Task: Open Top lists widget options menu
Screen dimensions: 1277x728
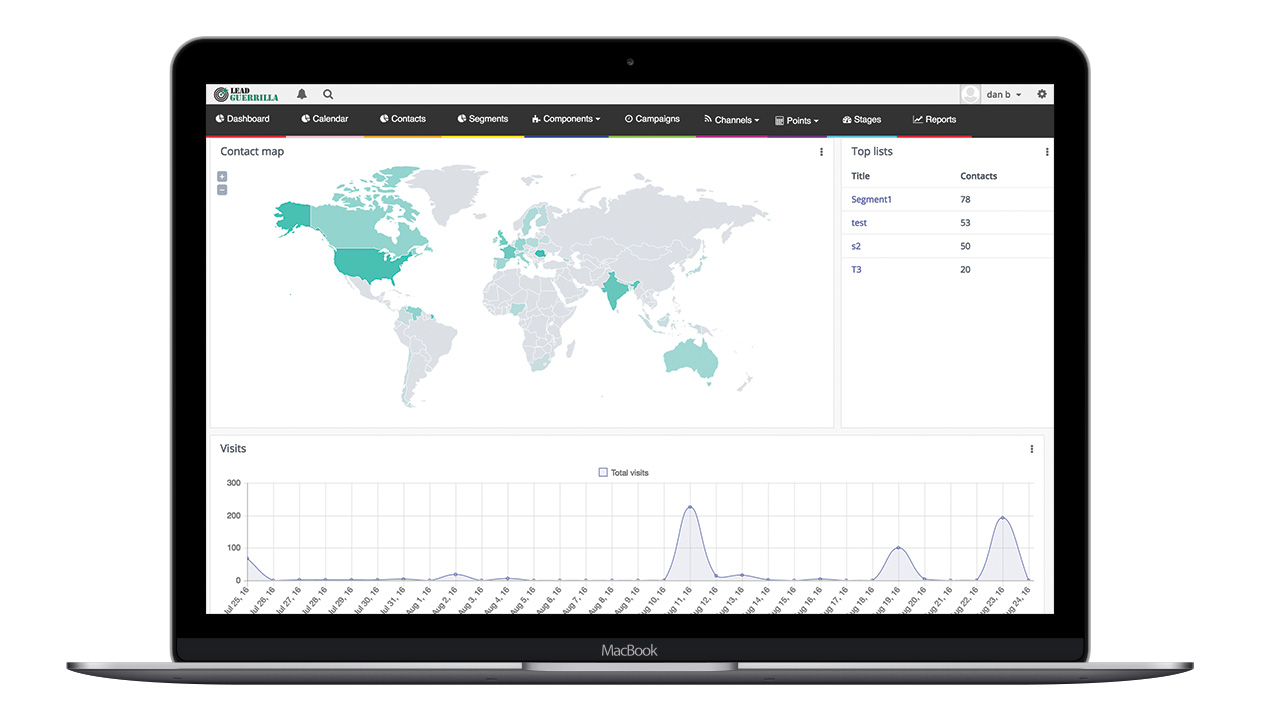Action: point(1047,152)
